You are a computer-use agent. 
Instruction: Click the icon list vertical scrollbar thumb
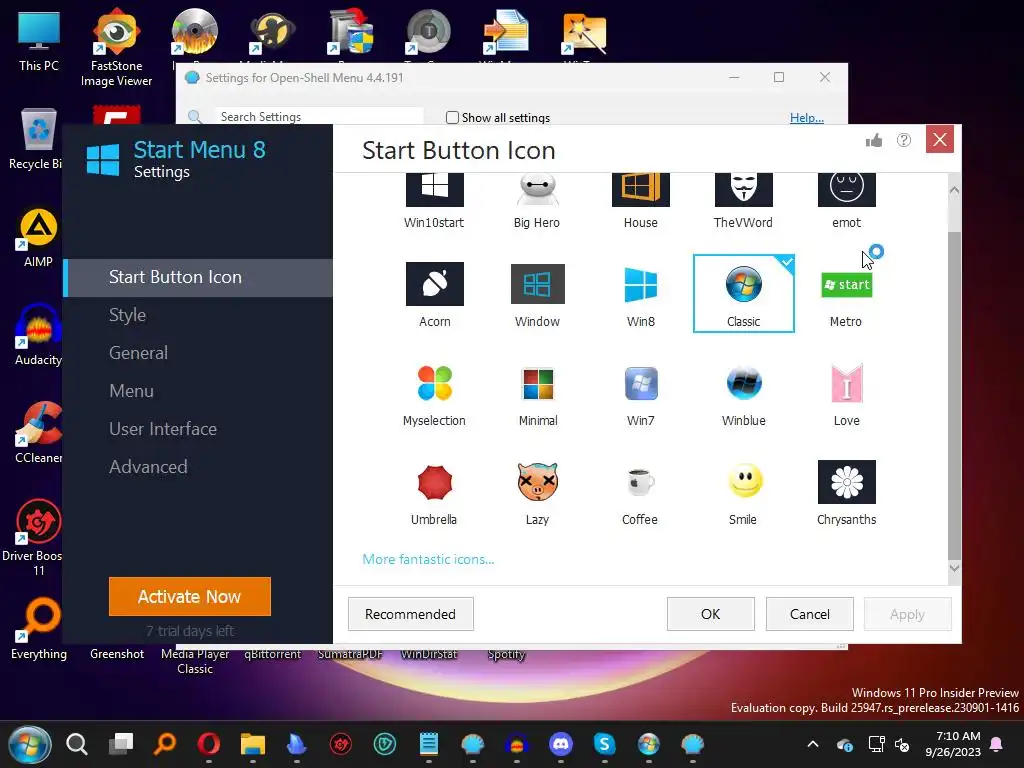coord(954,395)
